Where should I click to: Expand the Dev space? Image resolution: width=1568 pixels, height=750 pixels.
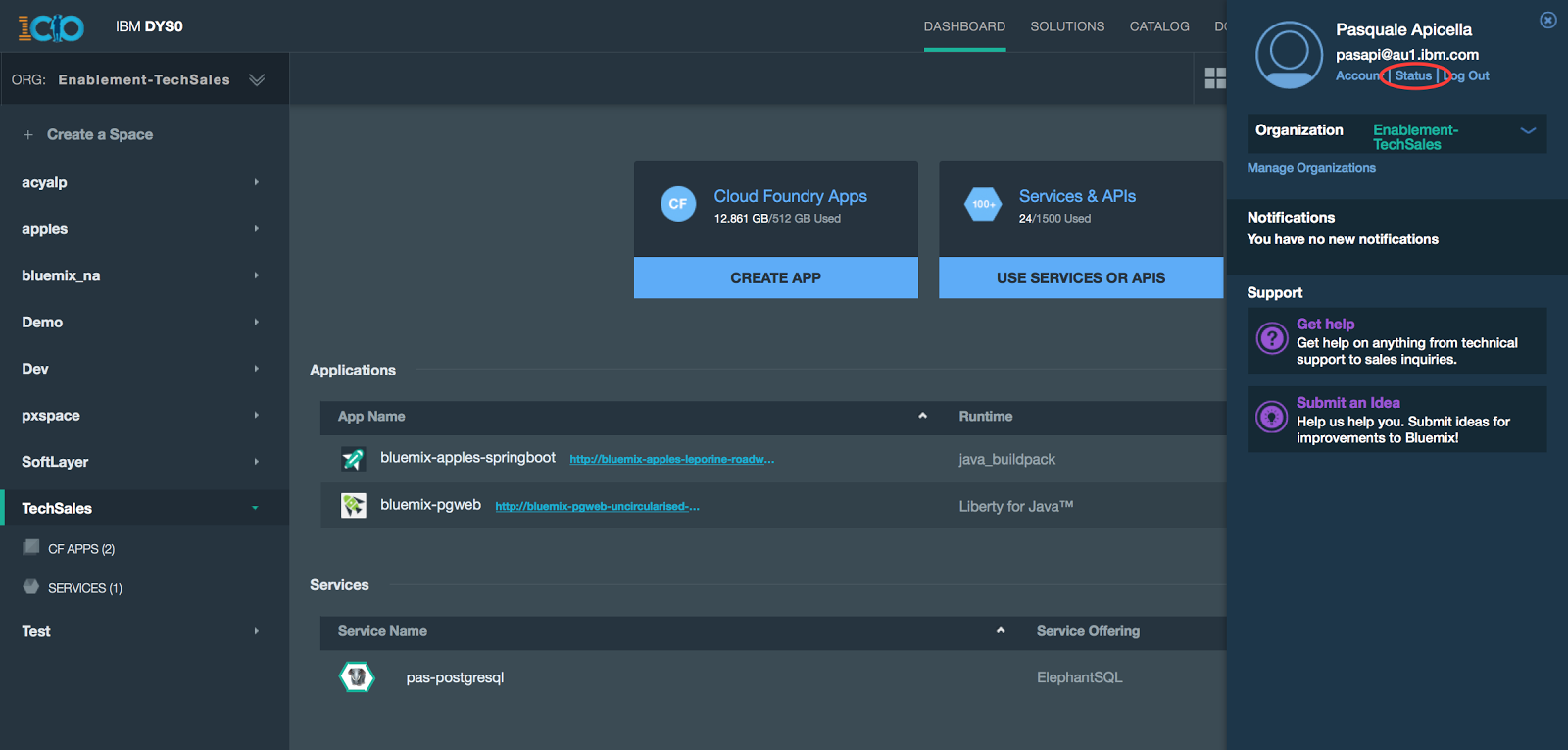tap(257, 369)
